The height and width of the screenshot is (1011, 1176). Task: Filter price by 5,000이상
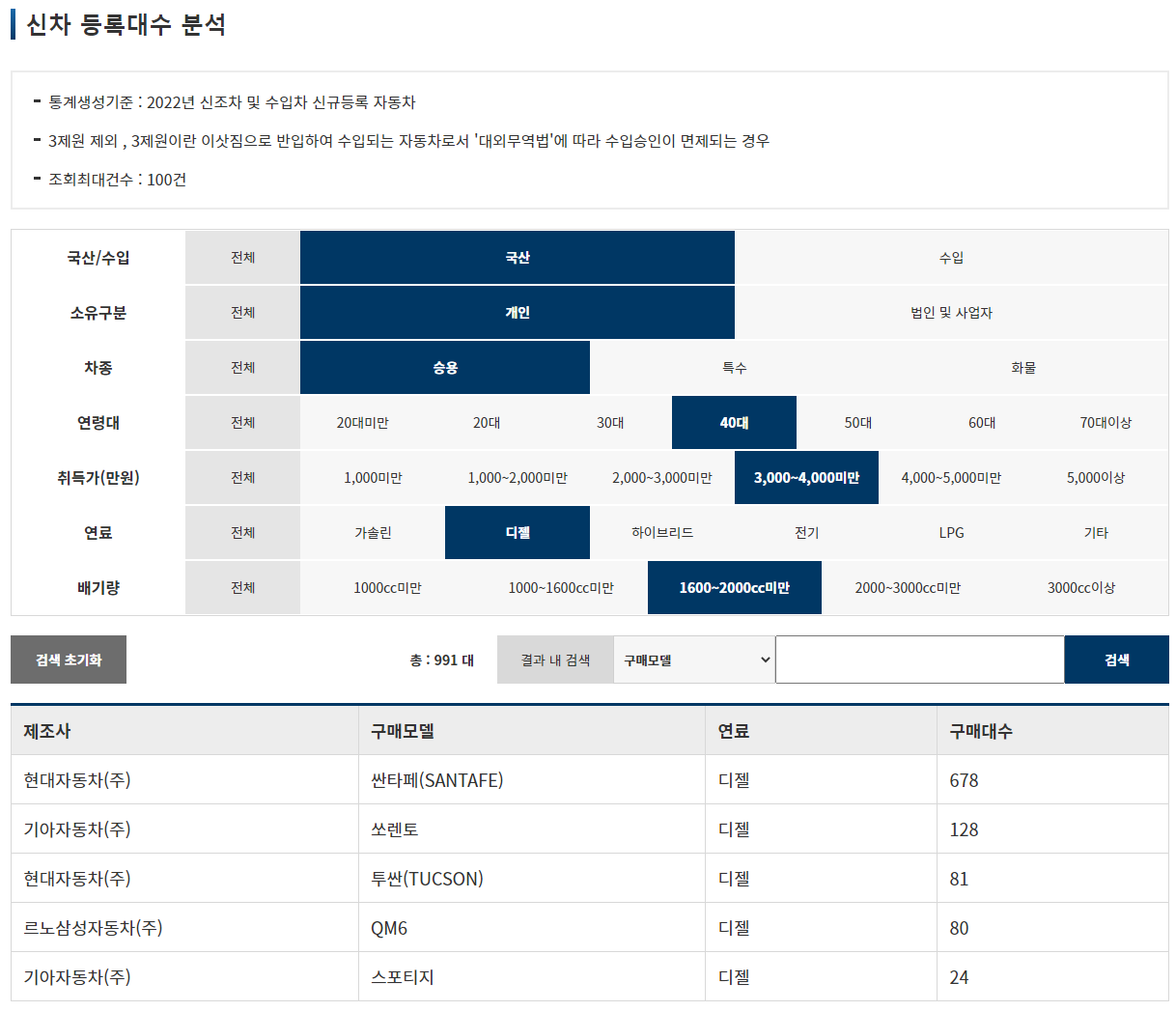[1096, 478]
